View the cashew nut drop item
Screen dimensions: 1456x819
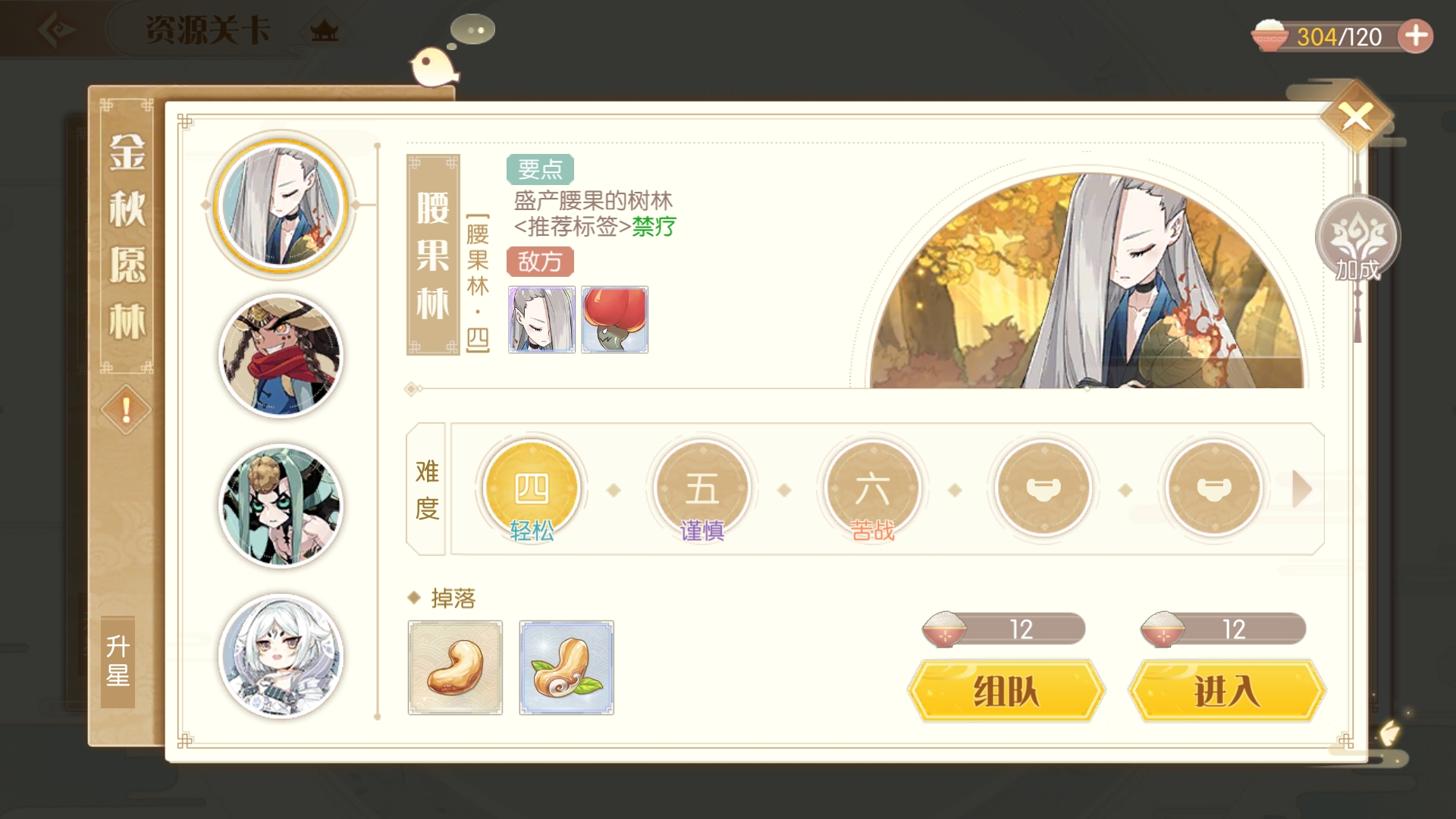click(455, 667)
